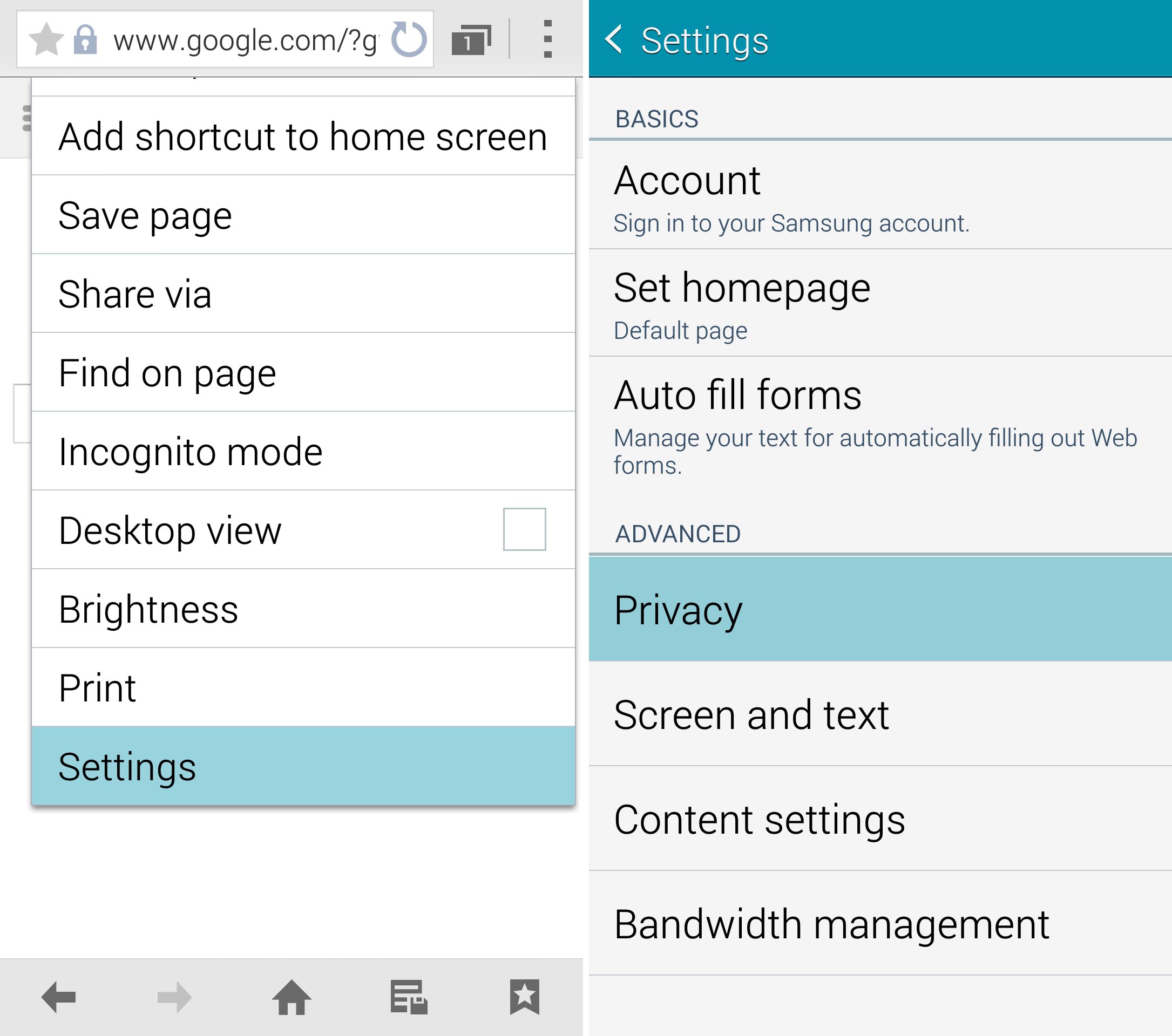Open Bandwidth management settings

click(880, 924)
